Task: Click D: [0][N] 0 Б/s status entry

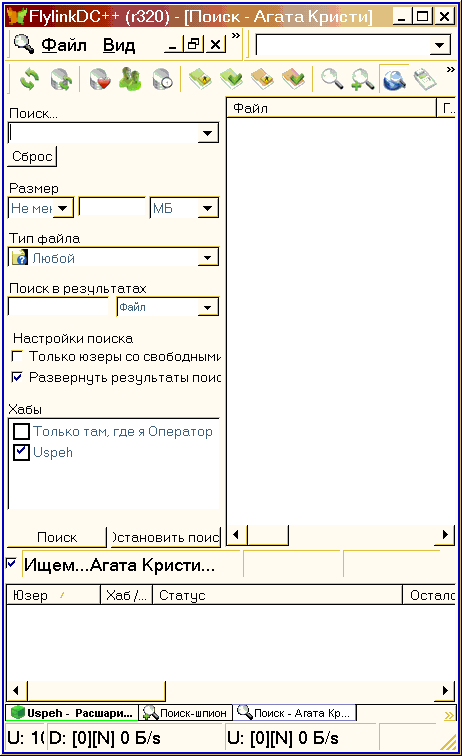Action: [x=136, y=738]
